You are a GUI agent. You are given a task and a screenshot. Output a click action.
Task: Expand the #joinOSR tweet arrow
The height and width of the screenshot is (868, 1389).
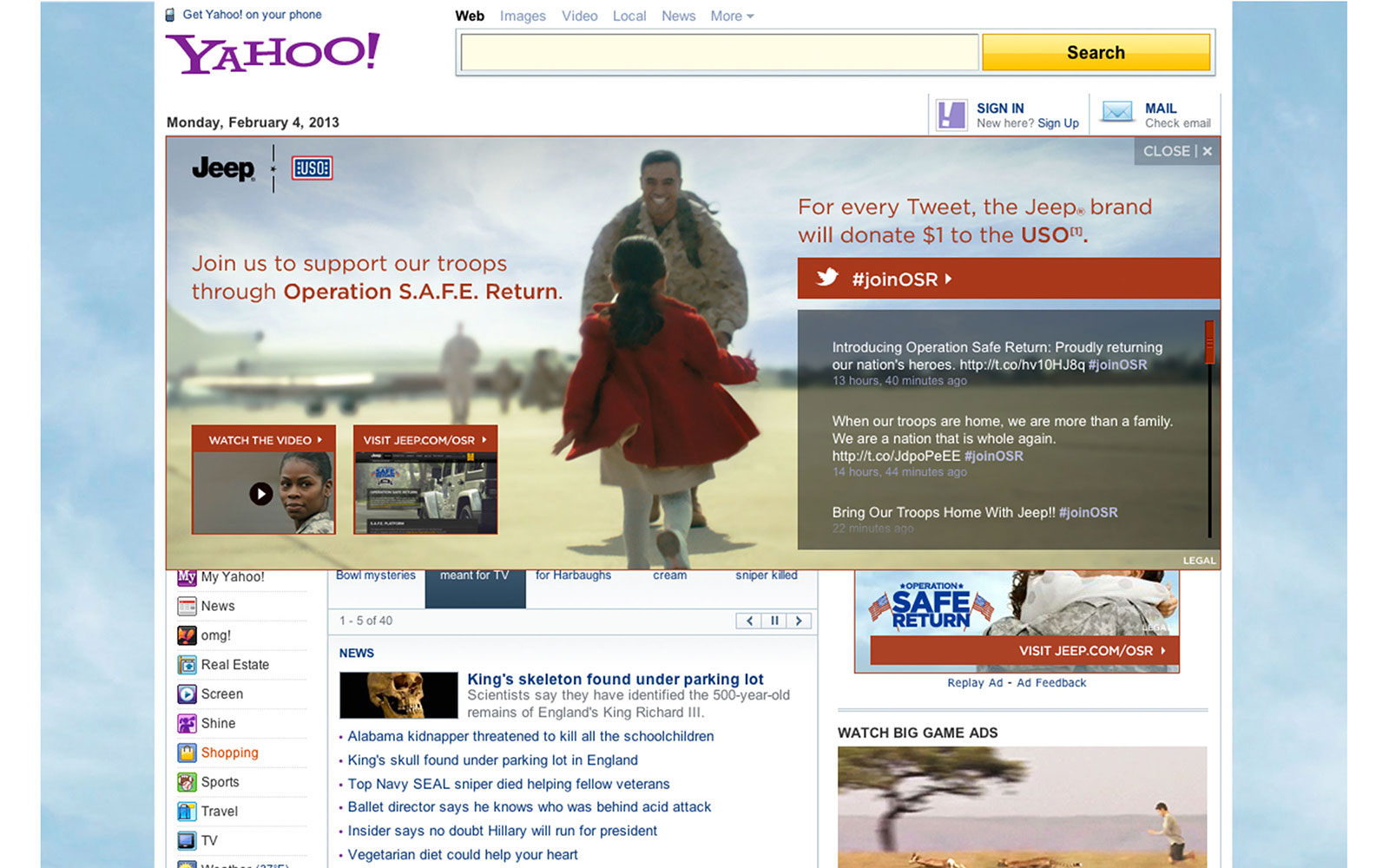948,279
